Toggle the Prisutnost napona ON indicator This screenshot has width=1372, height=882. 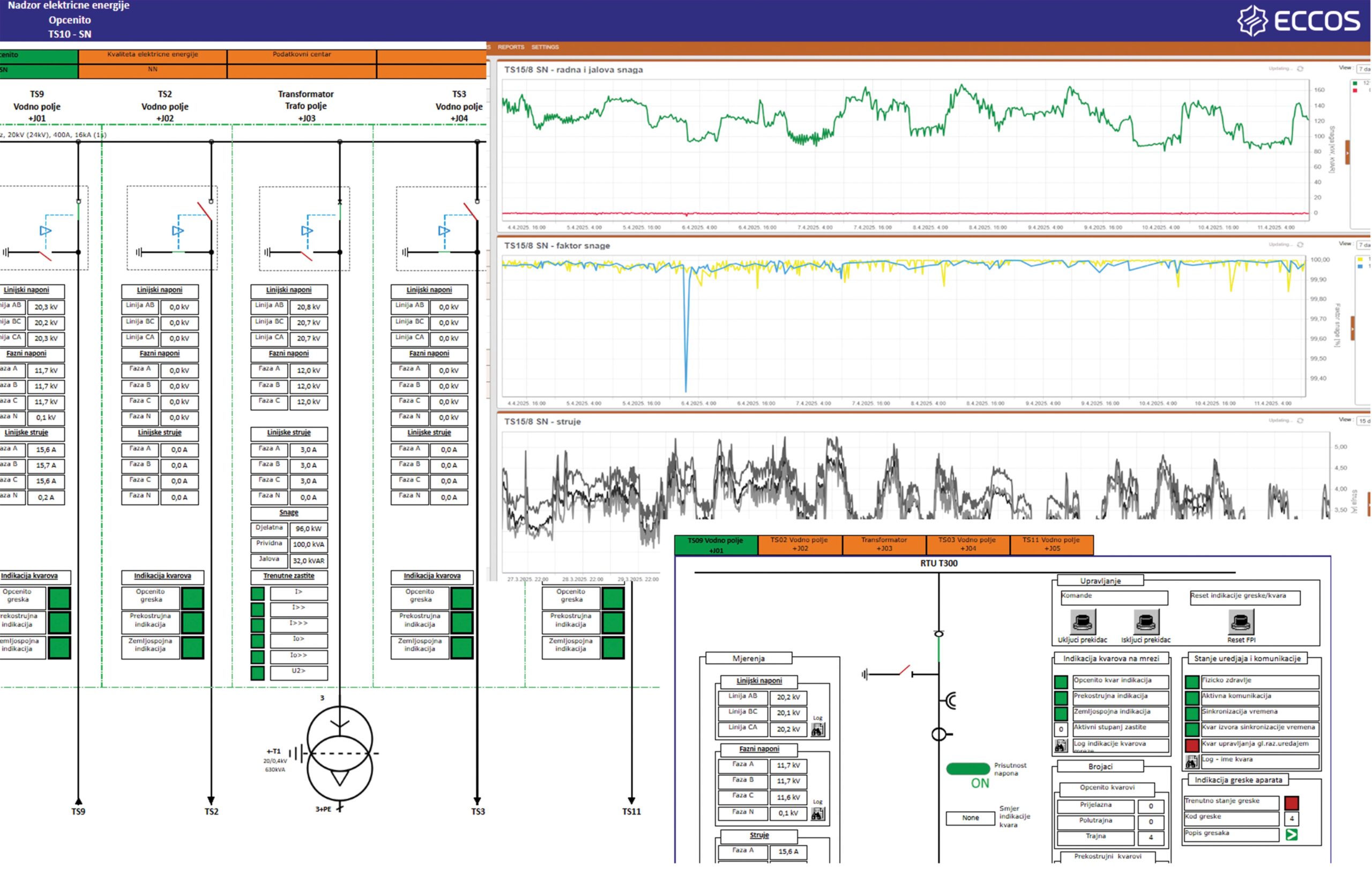(967, 769)
